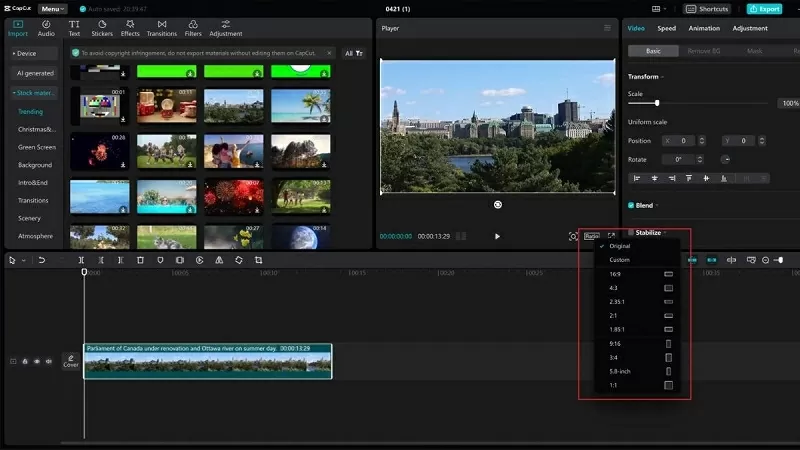Uncheck the Blend checkbox
Image resolution: width=800 pixels, height=450 pixels.
coord(631,205)
